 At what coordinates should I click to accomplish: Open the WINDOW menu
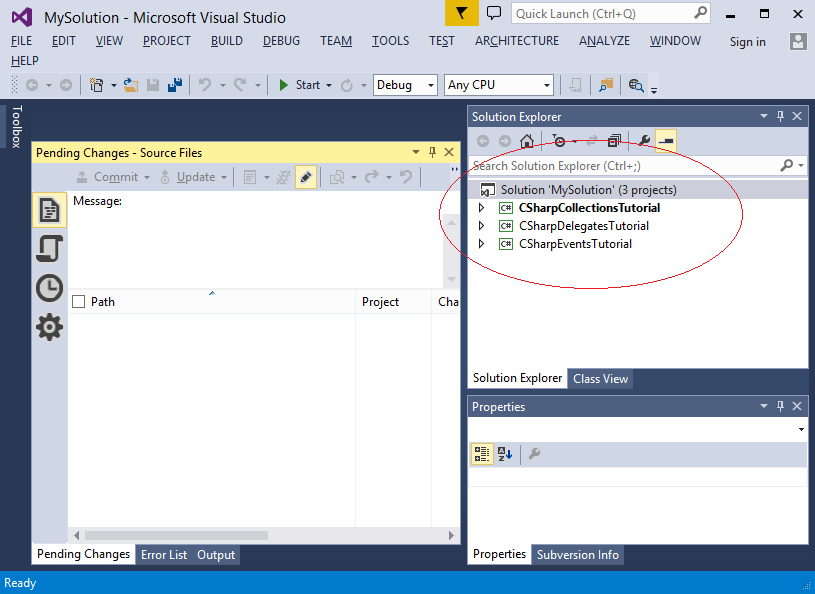675,41
